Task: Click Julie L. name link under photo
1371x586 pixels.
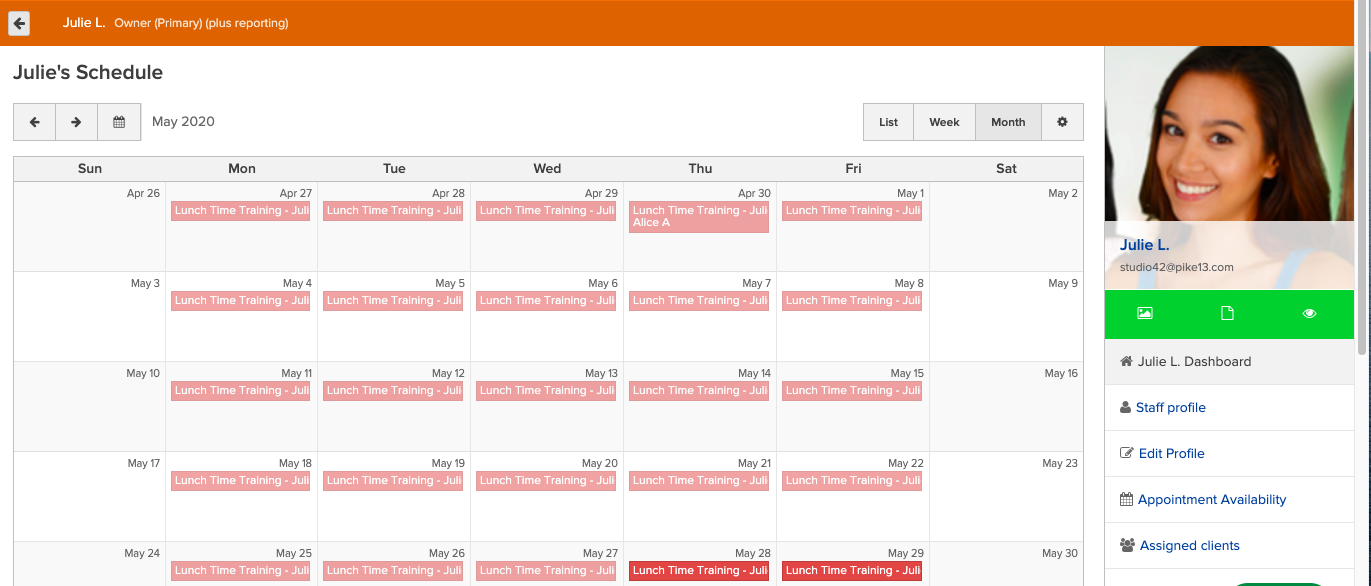Action: [x=1144, y=245]
